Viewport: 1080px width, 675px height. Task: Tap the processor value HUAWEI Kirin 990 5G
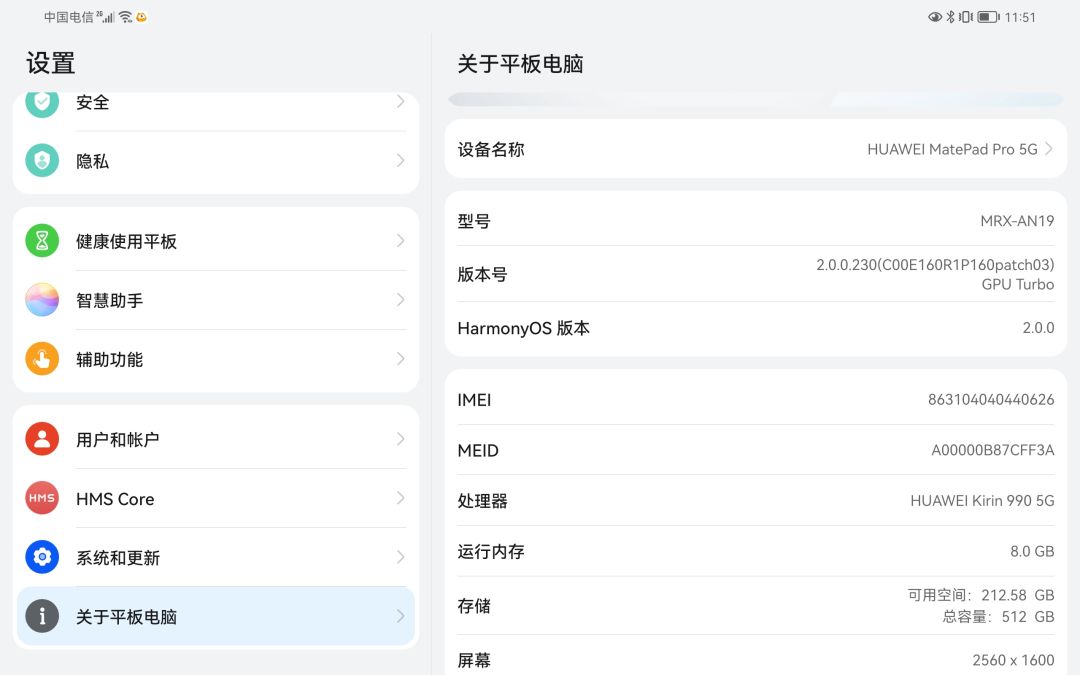click(x=982, y=501)
